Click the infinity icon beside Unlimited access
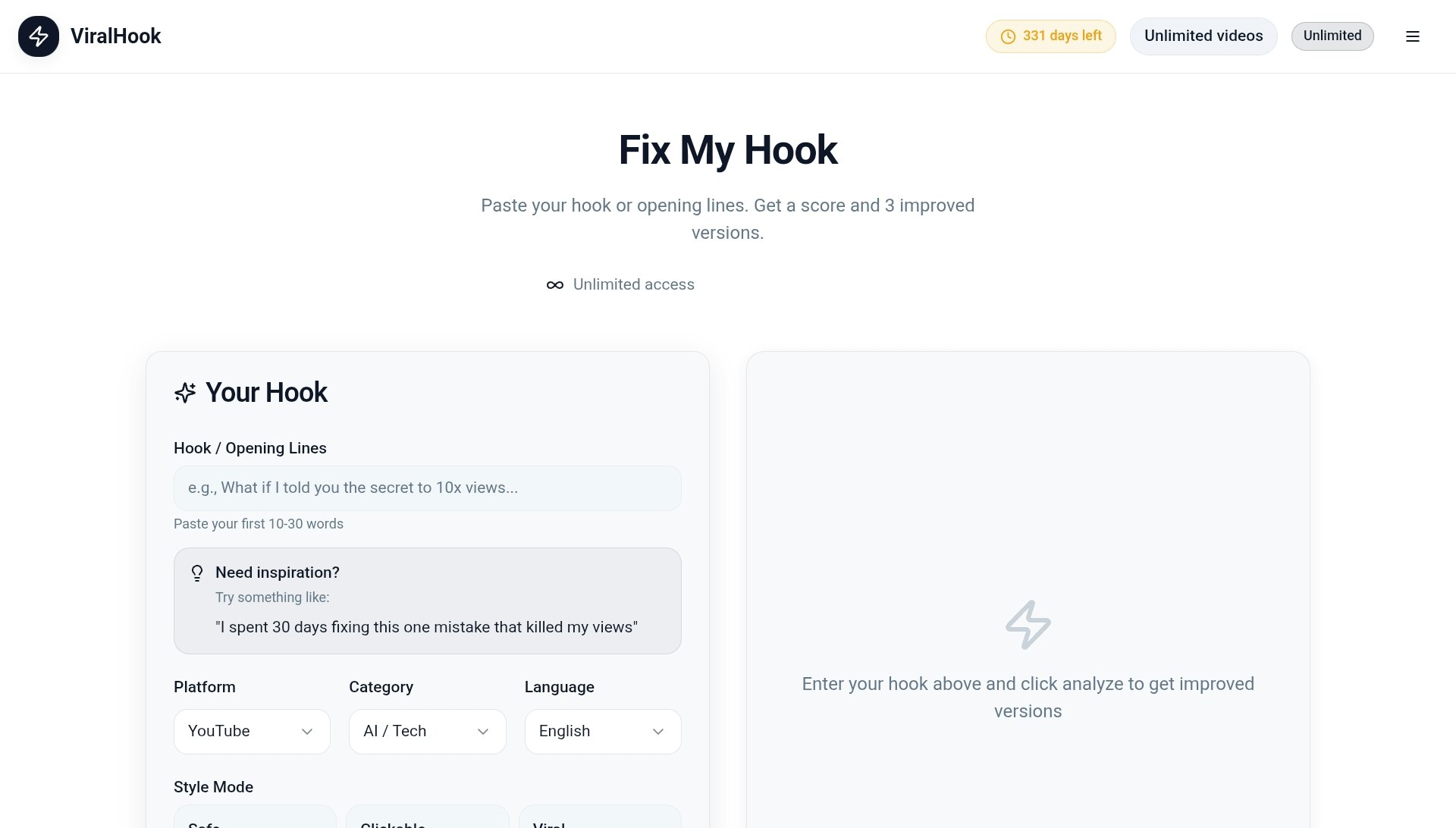The image size is (1456, 828). tap(554, 284)
